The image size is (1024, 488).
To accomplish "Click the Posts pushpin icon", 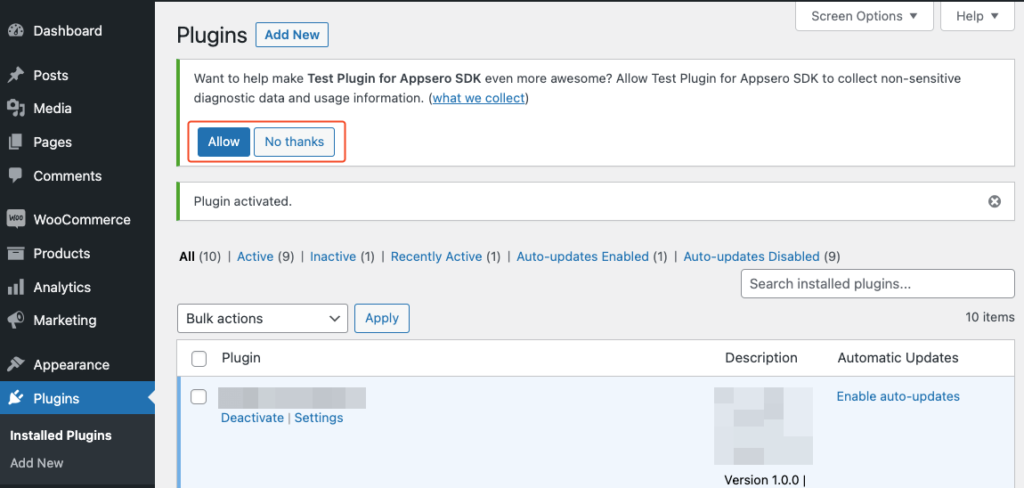I will coord(16,75).
